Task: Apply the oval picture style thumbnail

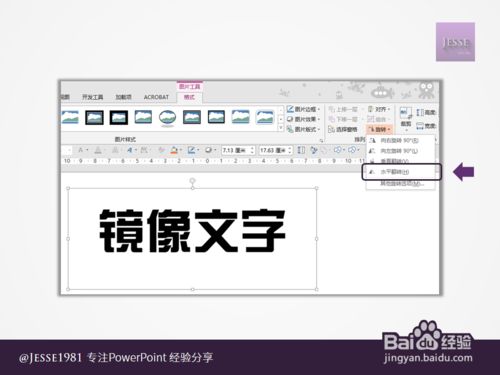Action: click(167, 118)
